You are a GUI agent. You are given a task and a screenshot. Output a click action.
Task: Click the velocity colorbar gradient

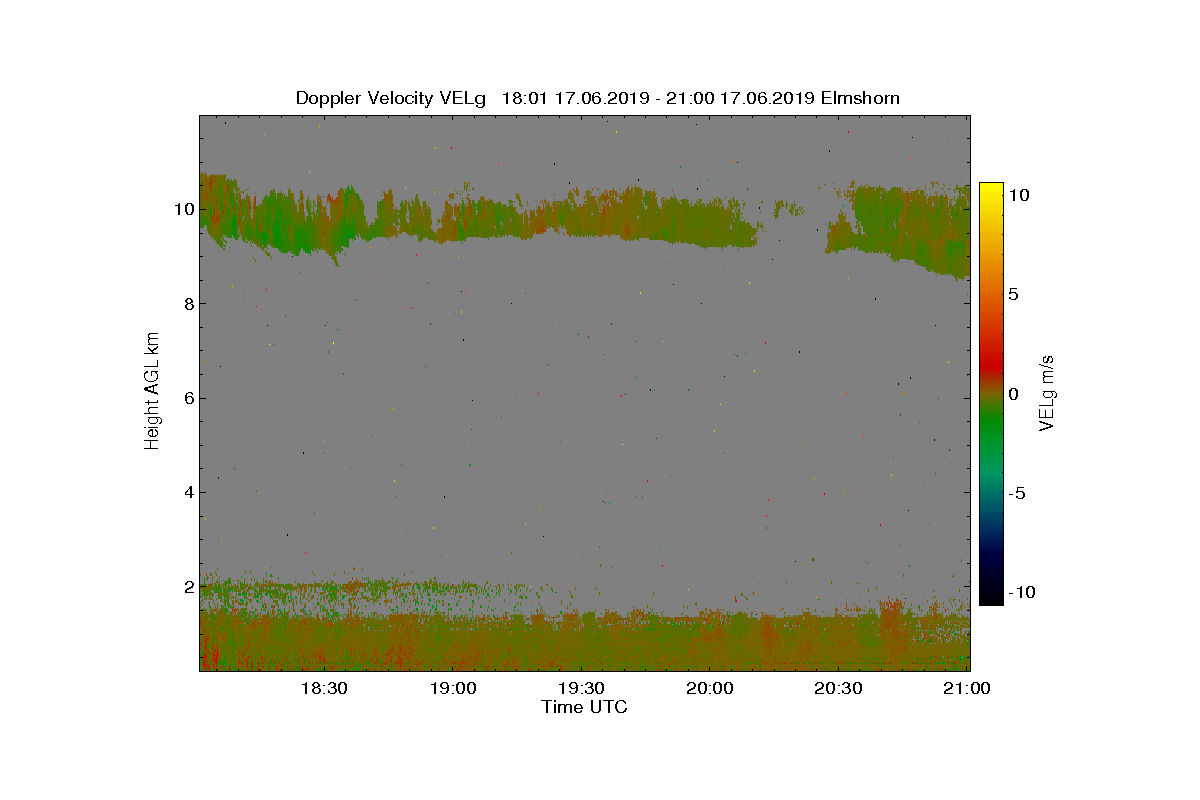click(991, 394)
